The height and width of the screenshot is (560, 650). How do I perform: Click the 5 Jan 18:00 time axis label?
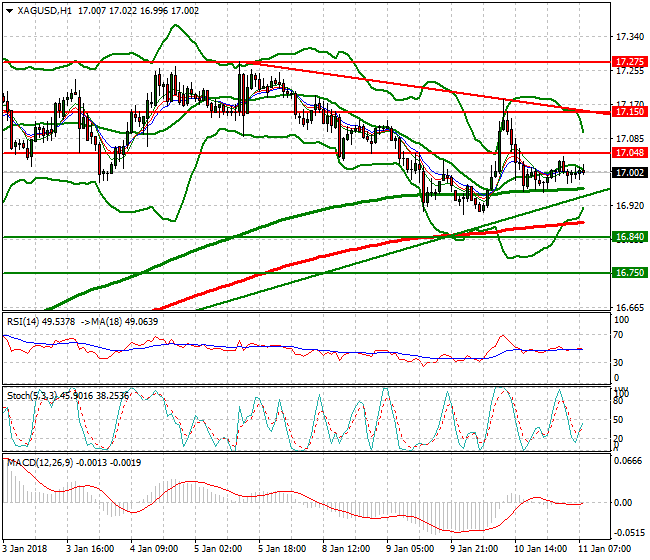(282, 549)
